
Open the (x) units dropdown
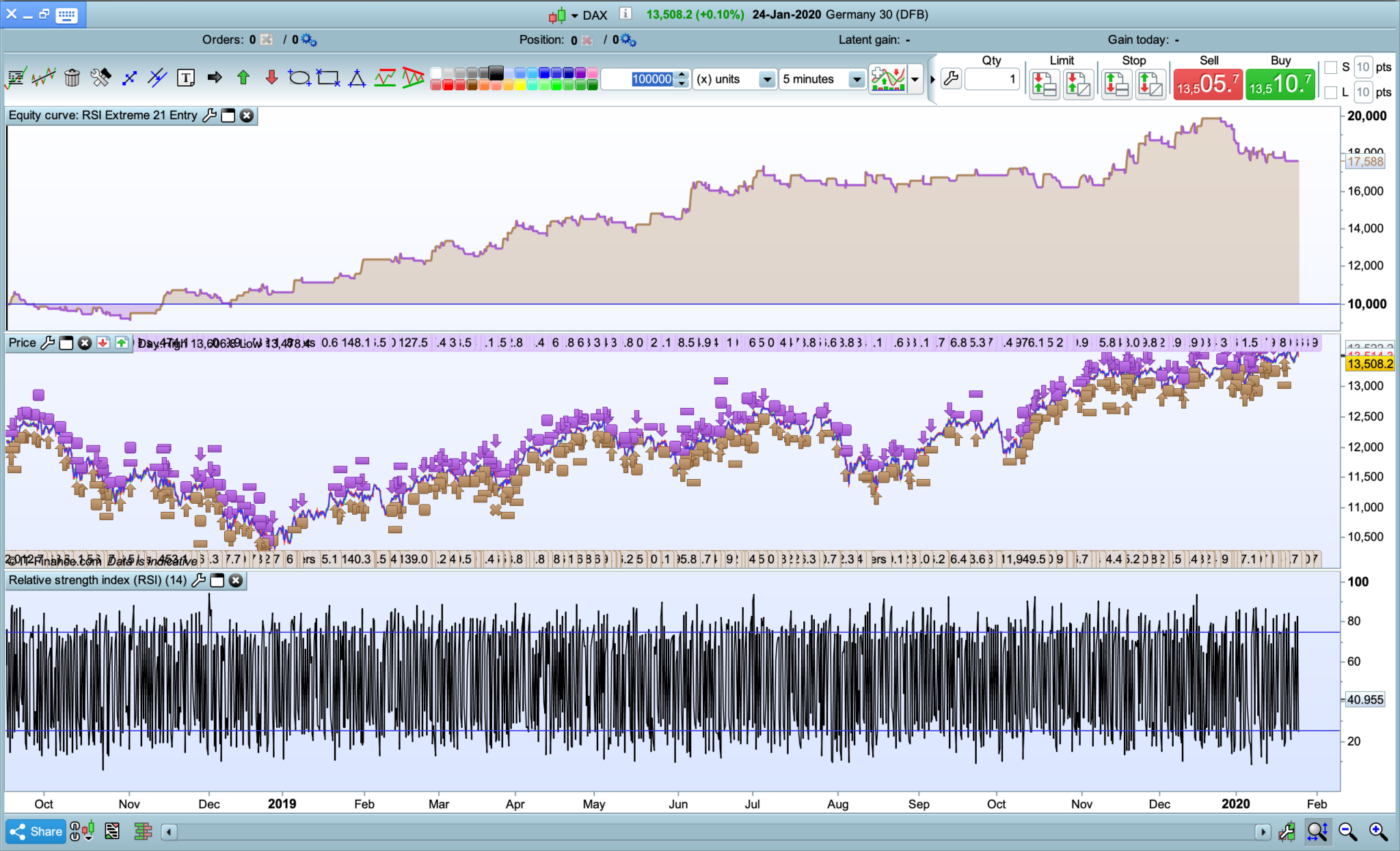(767, 79)
